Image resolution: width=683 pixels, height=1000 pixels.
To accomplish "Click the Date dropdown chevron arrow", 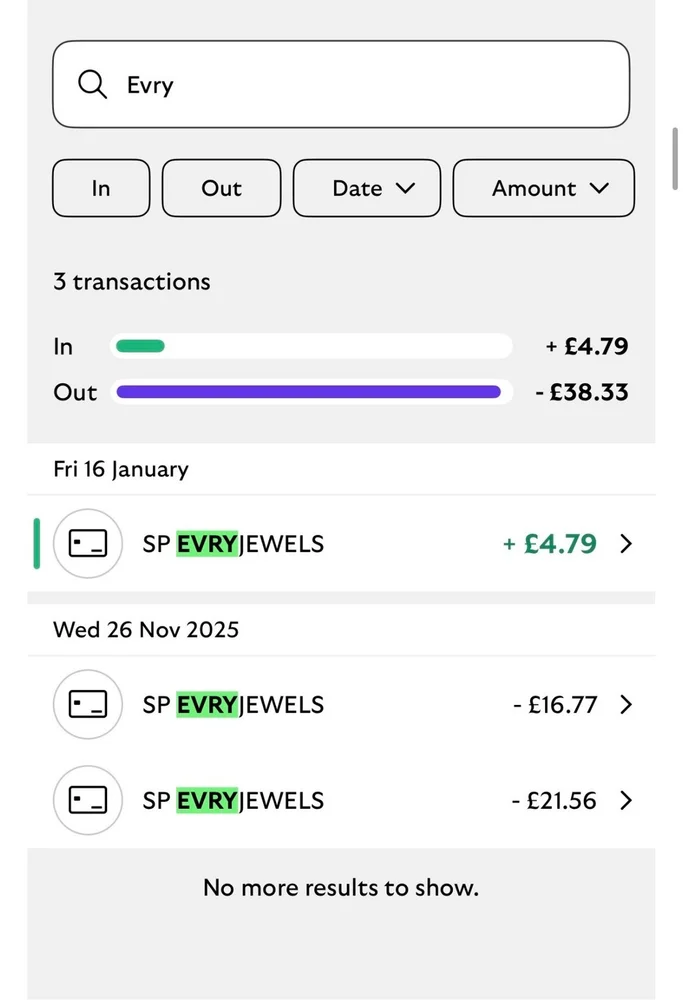I will (406, 188).
